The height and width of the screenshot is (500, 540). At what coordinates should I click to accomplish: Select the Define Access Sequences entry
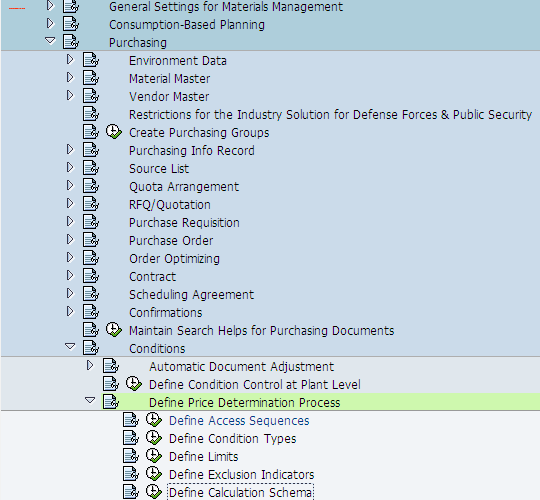coord(239,420)
